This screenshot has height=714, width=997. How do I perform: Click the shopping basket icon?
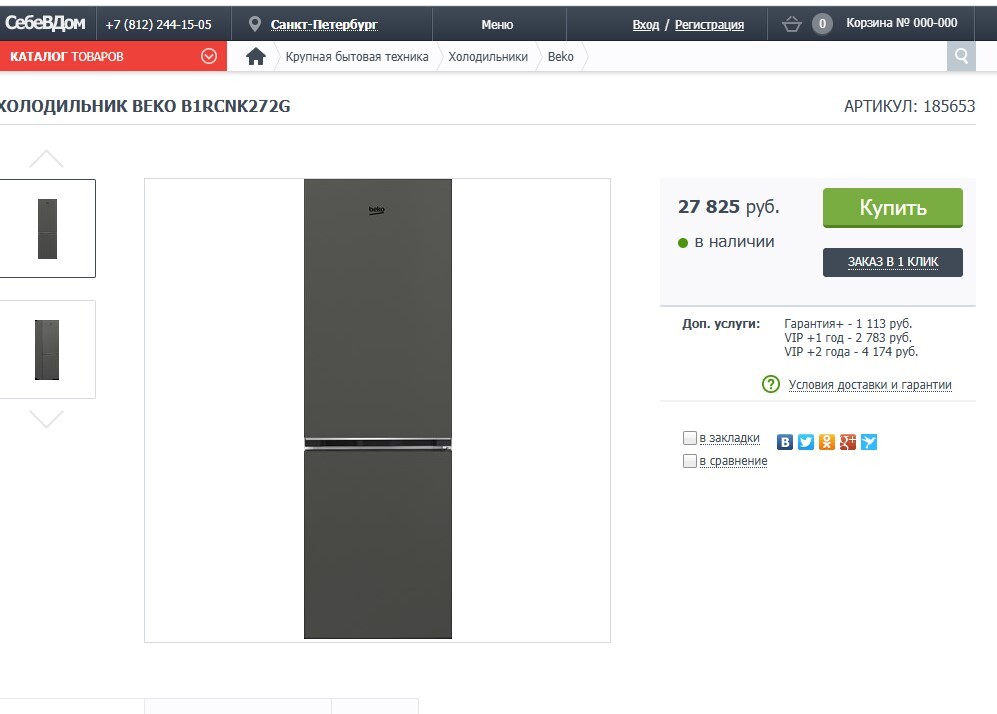click(x=792, y=24)
